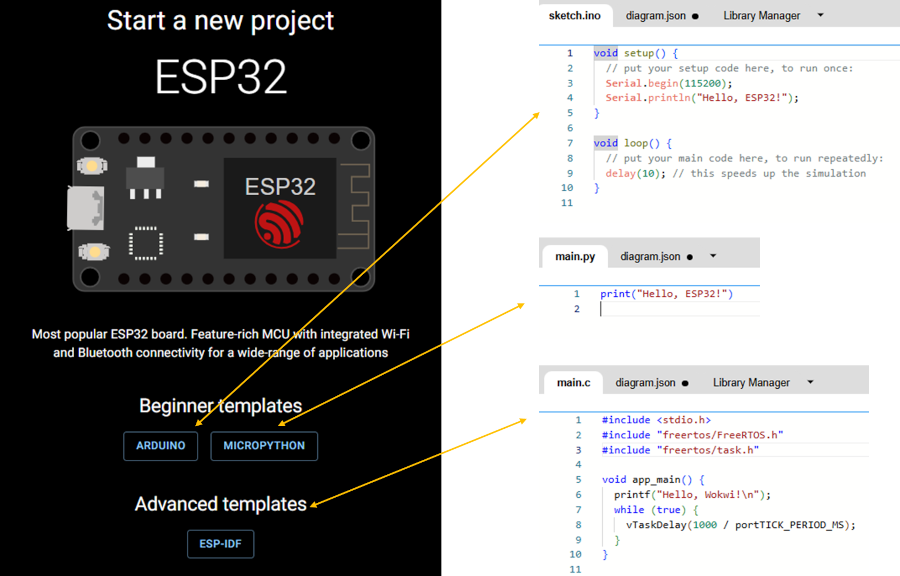Click the upper push button on the board

[92, 166]
